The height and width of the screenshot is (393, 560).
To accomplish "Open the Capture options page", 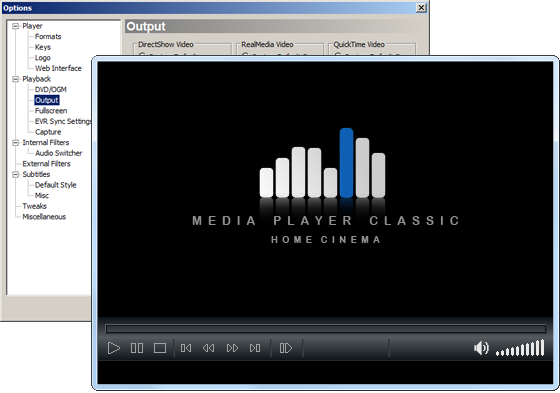I will pyautogui.click(x=48, y=132).
